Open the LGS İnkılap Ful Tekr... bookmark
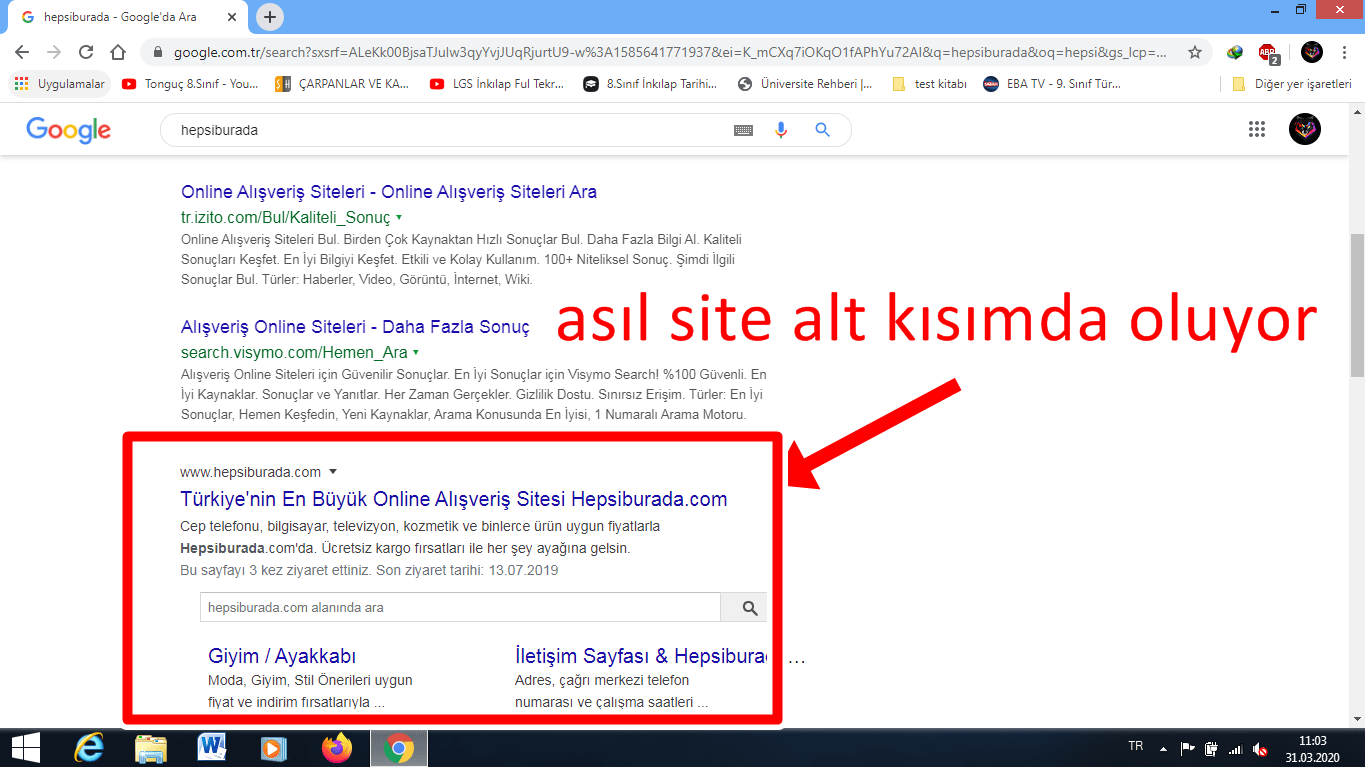The image size is (1365, 767). (x=497, y=84)
